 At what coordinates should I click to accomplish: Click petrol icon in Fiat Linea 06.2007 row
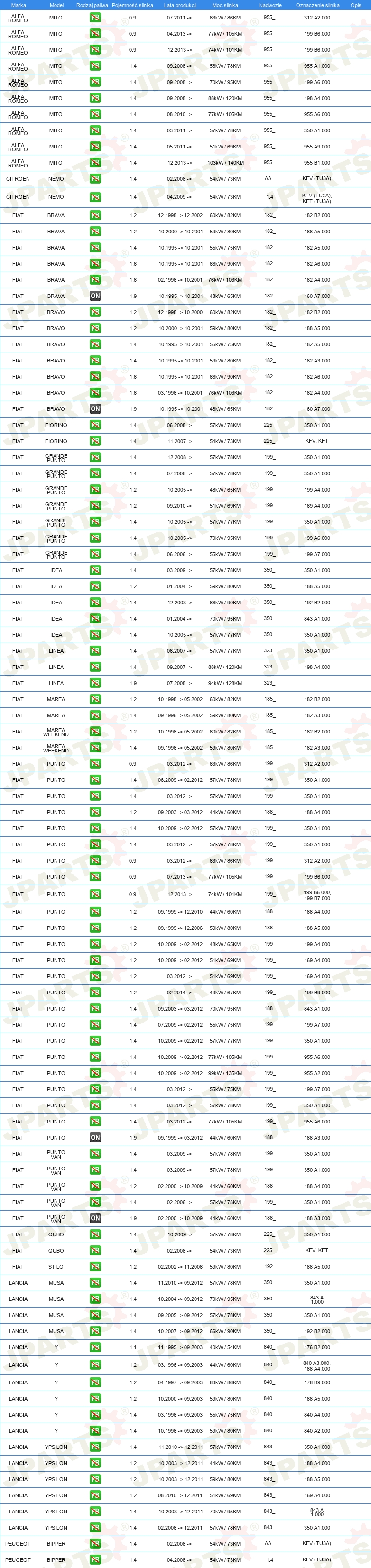click(x=95, y=651)
